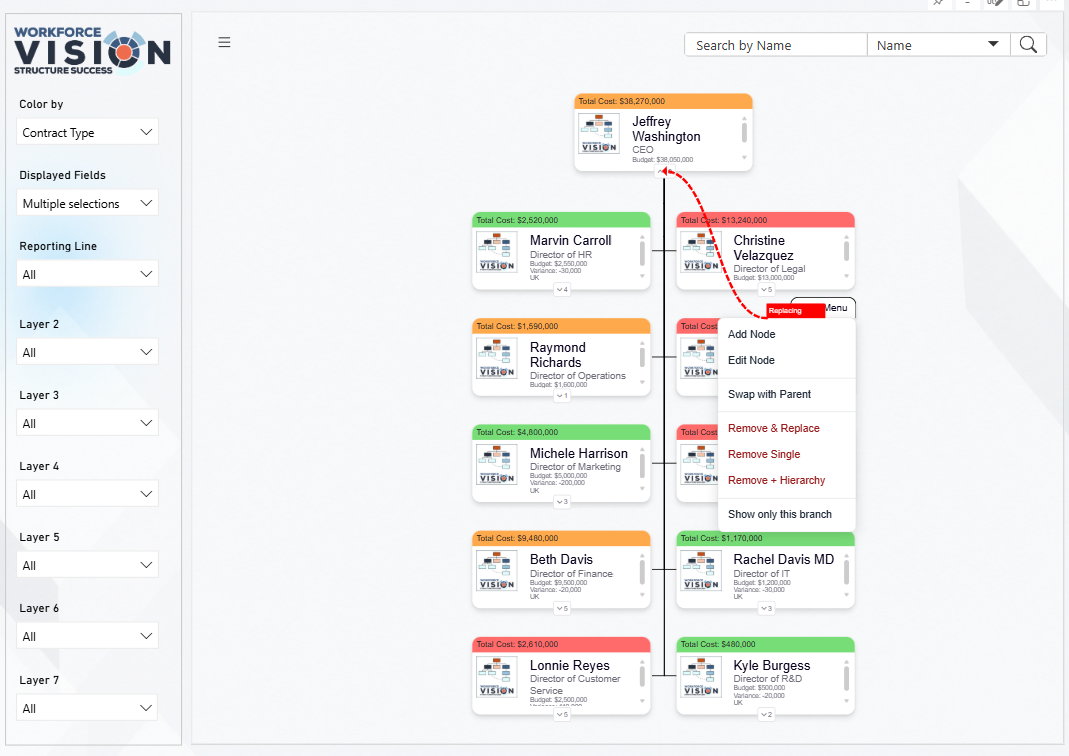This screenshot has height=756, width=1069.
Task: Click the Workforce Vision logo
Action: [x=92, y=51]
